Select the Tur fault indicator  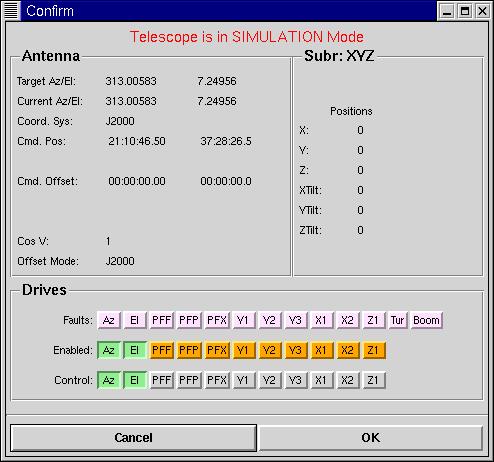(x=397, y=320)
